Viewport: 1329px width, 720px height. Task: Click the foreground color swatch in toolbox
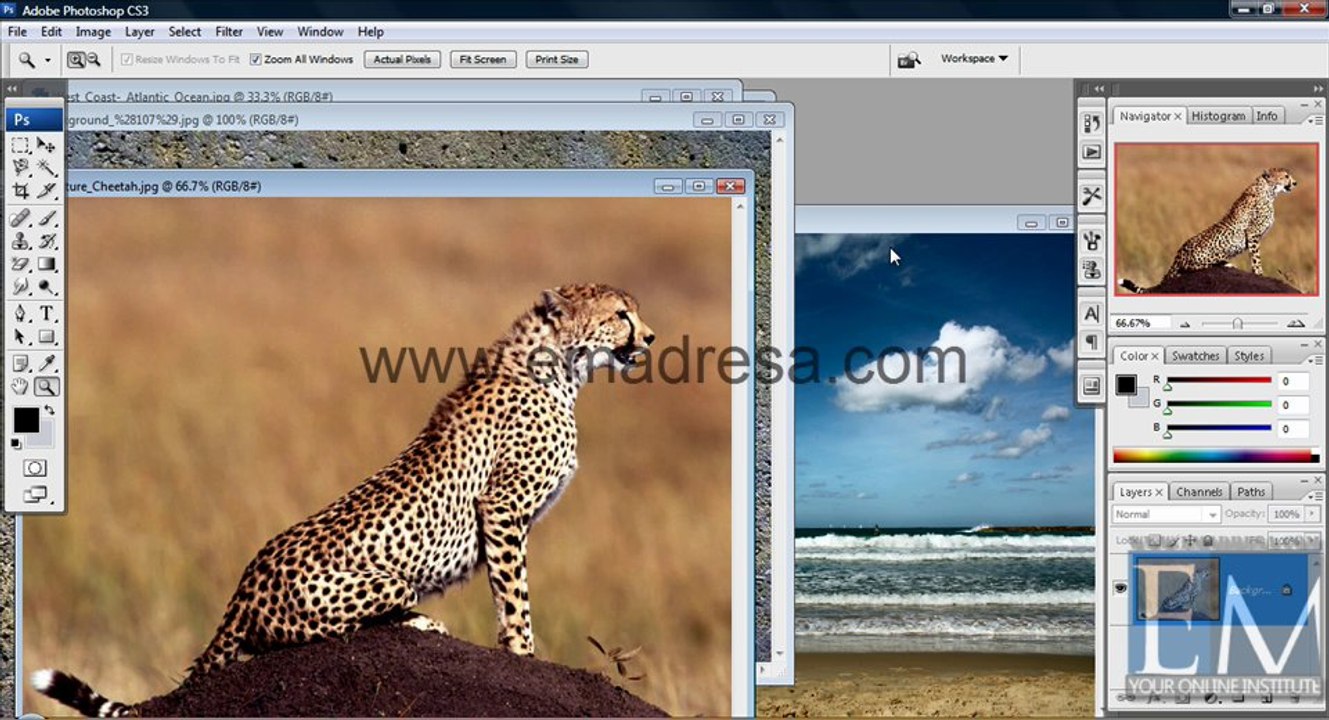[x=26, y=420]
